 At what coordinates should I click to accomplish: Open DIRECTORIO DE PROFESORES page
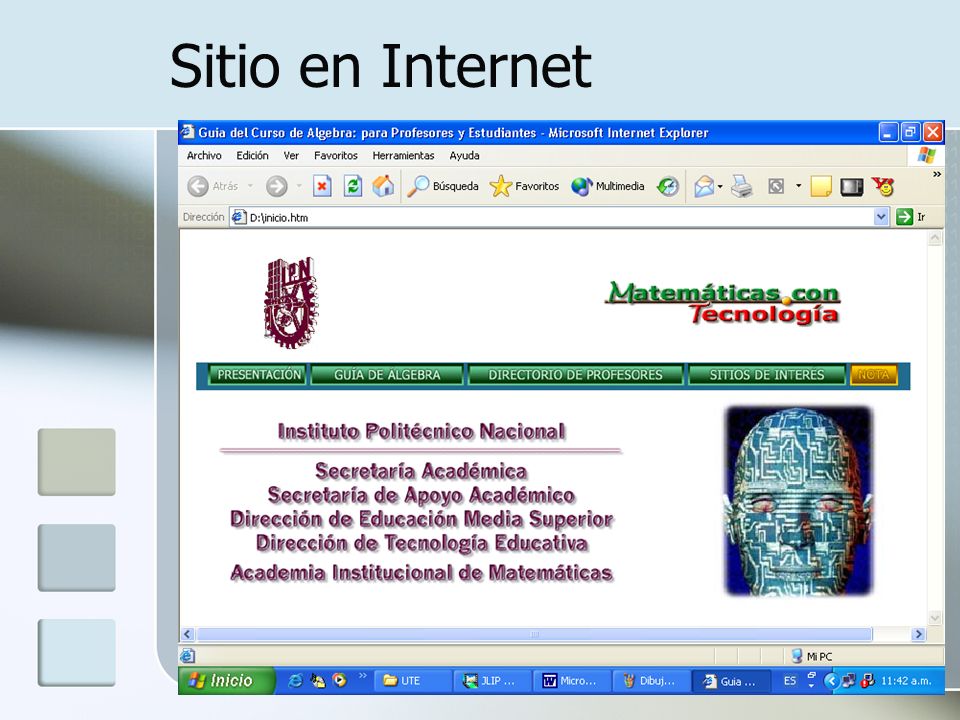click(576, 375)
